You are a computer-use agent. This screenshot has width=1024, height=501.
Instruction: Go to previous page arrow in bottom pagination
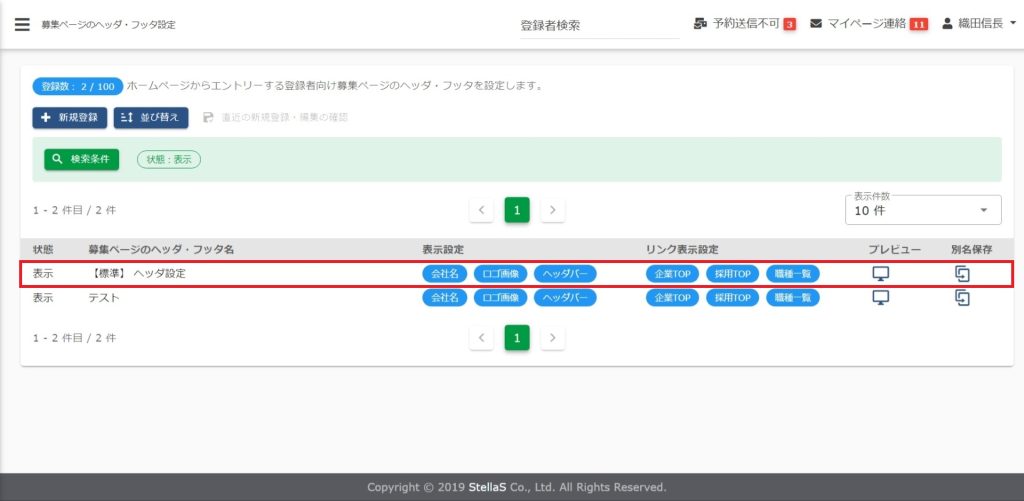point(481,338)
